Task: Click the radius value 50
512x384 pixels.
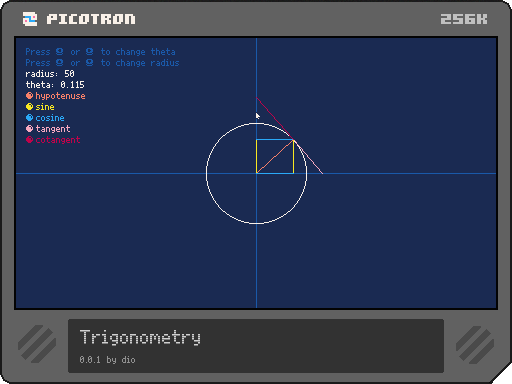Action: pos(69,74)
